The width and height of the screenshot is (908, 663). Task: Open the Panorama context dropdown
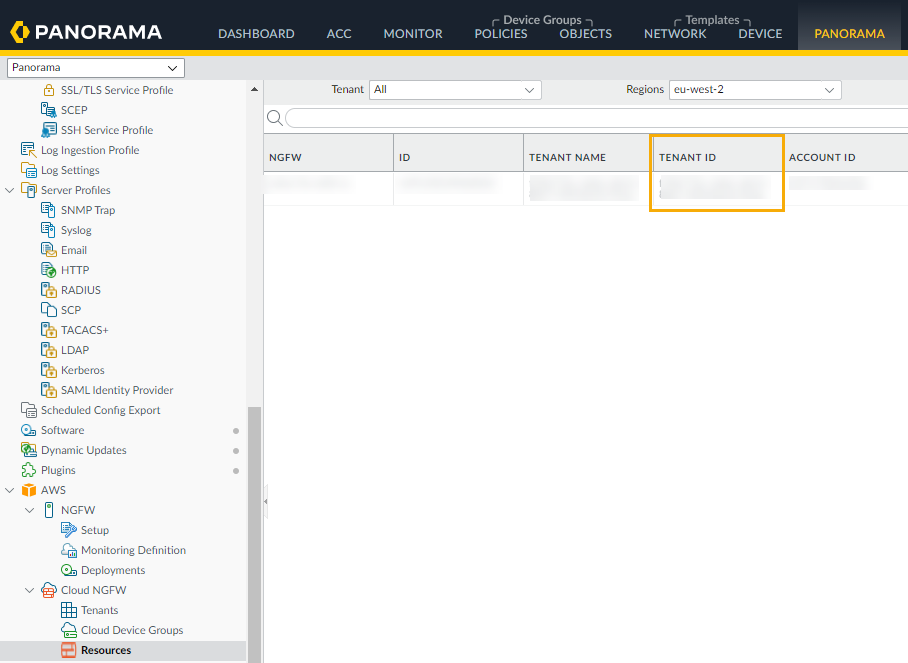coord(95,68)
